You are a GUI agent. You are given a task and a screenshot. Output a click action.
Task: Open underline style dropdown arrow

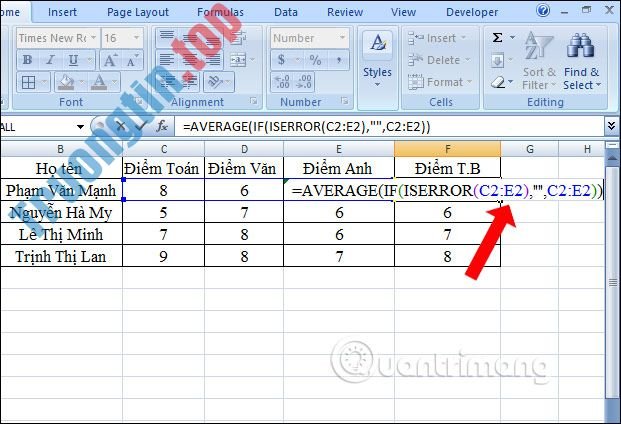click(90, 60)
